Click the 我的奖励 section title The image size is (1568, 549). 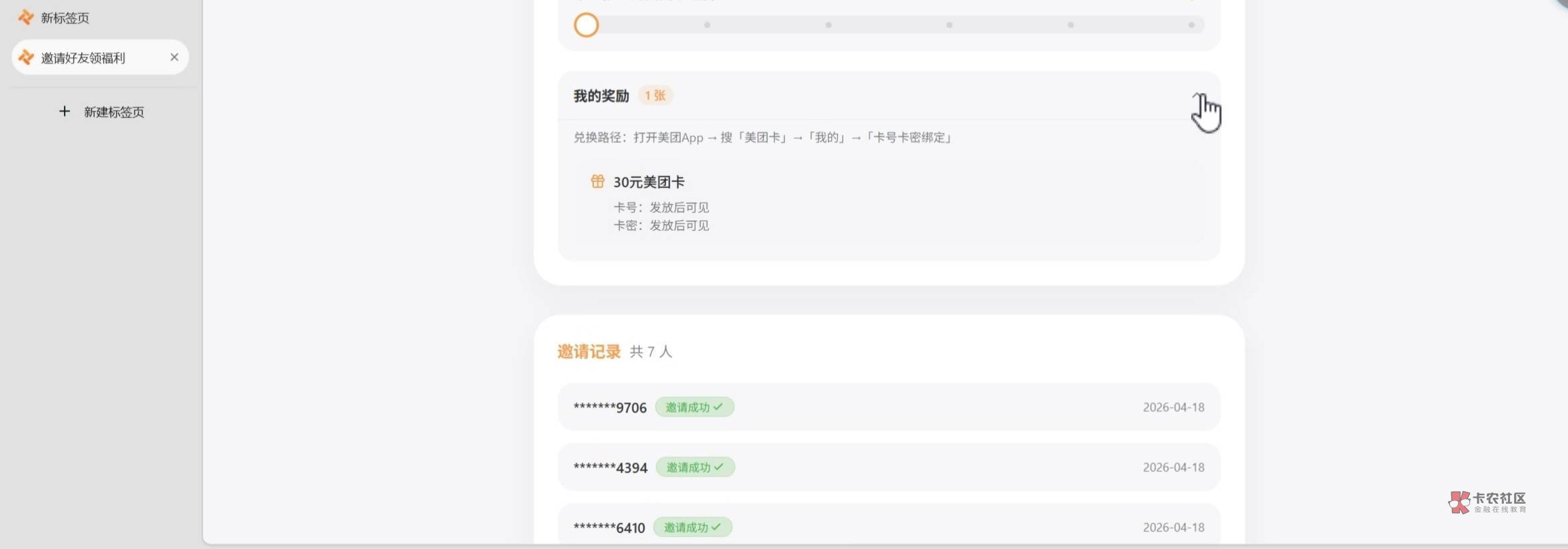pyautogui.click(x=601, y=96)
